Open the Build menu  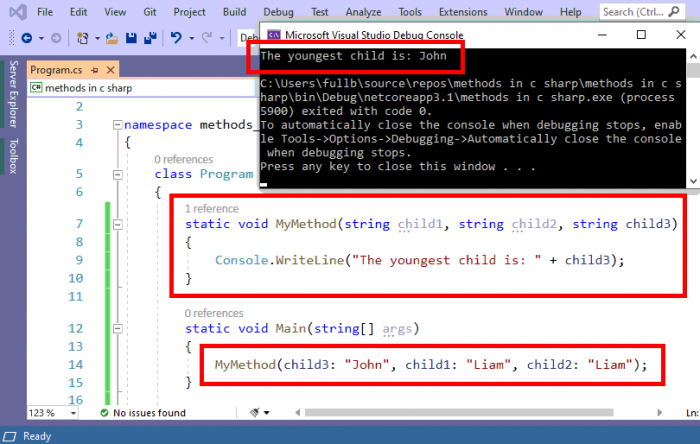235,12
